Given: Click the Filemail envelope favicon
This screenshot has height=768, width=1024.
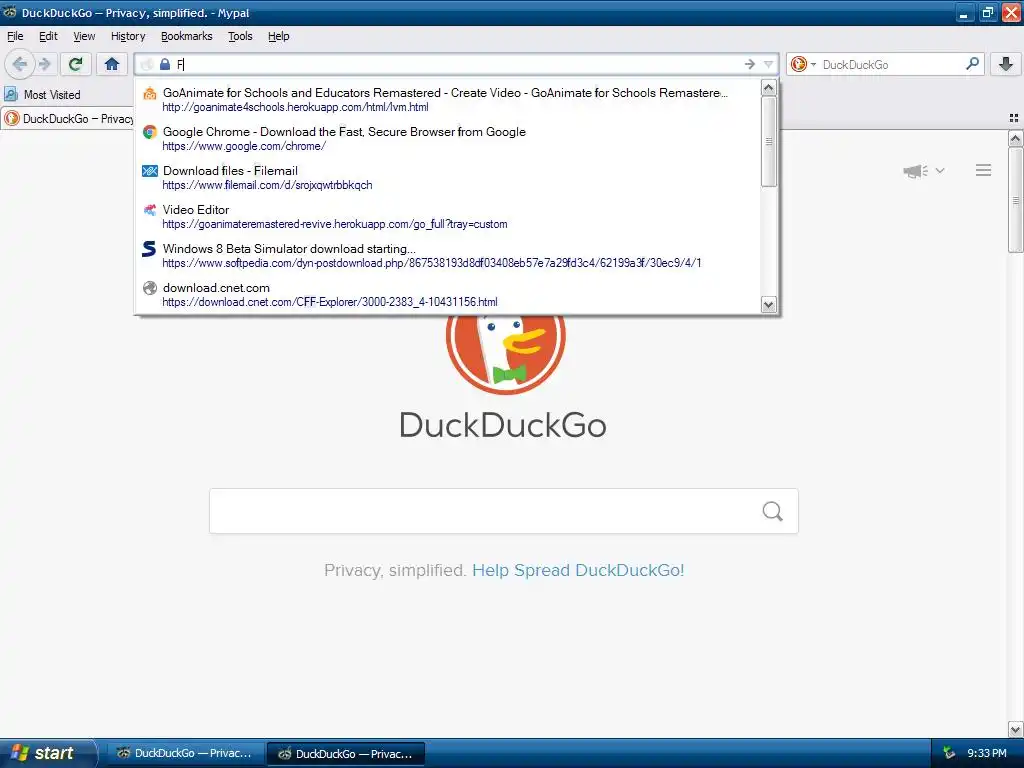Looking at the screenshot, I should pos(150,171).
